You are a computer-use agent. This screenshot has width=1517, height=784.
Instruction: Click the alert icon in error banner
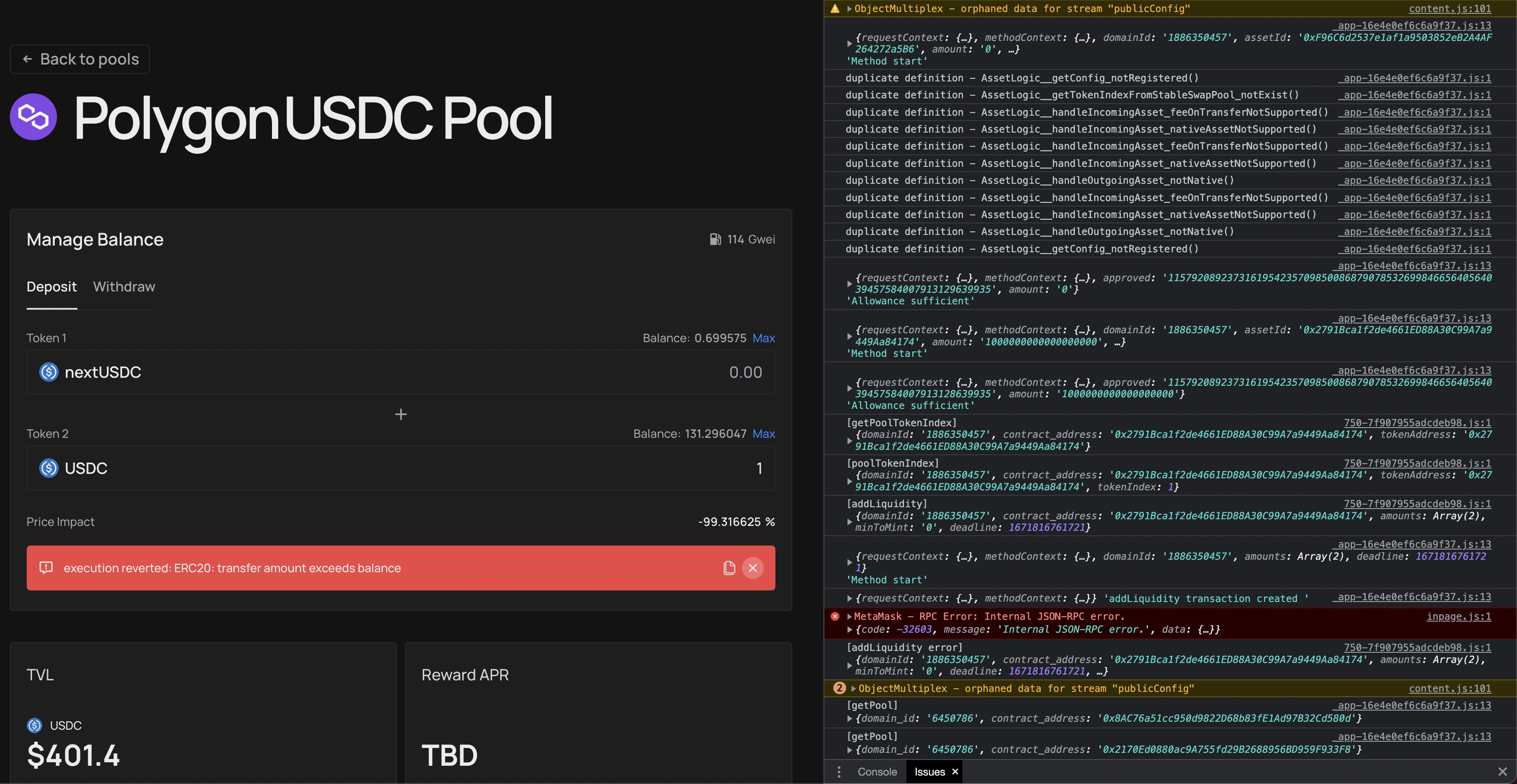(46, 567)
